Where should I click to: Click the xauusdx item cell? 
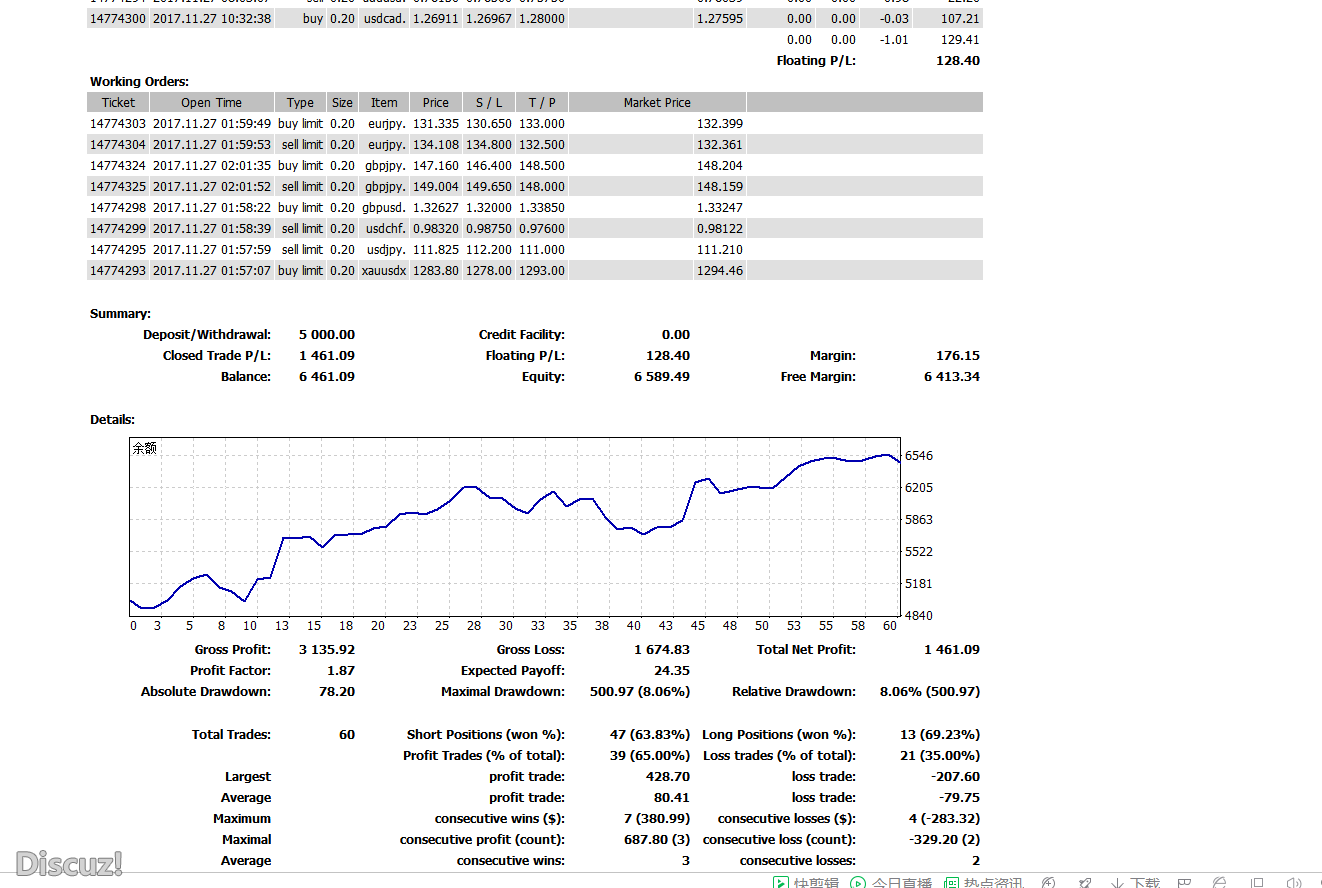point(384,270)
